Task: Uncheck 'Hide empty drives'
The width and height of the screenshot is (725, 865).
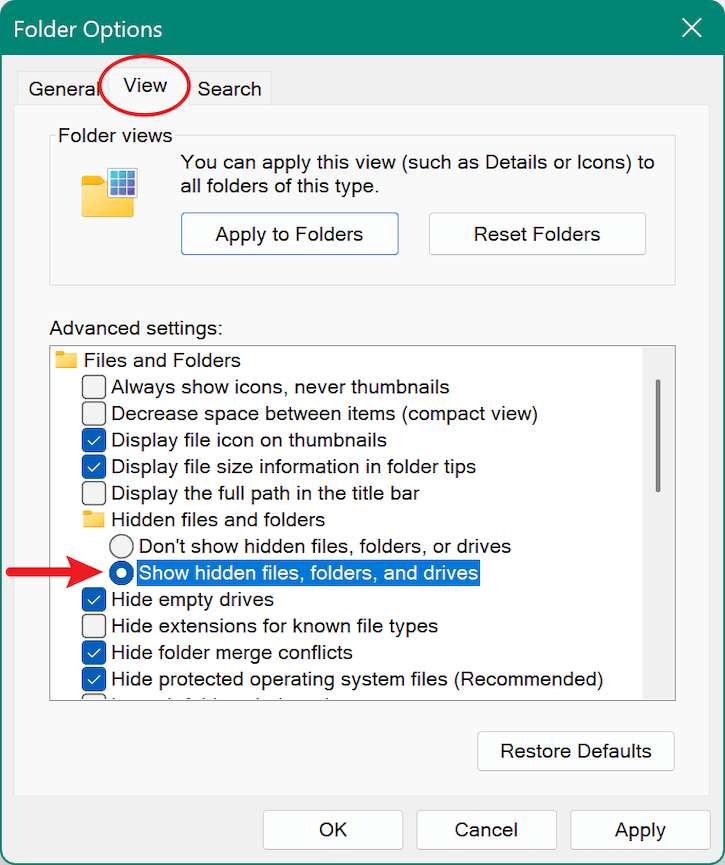Action: tap(93, 599)
